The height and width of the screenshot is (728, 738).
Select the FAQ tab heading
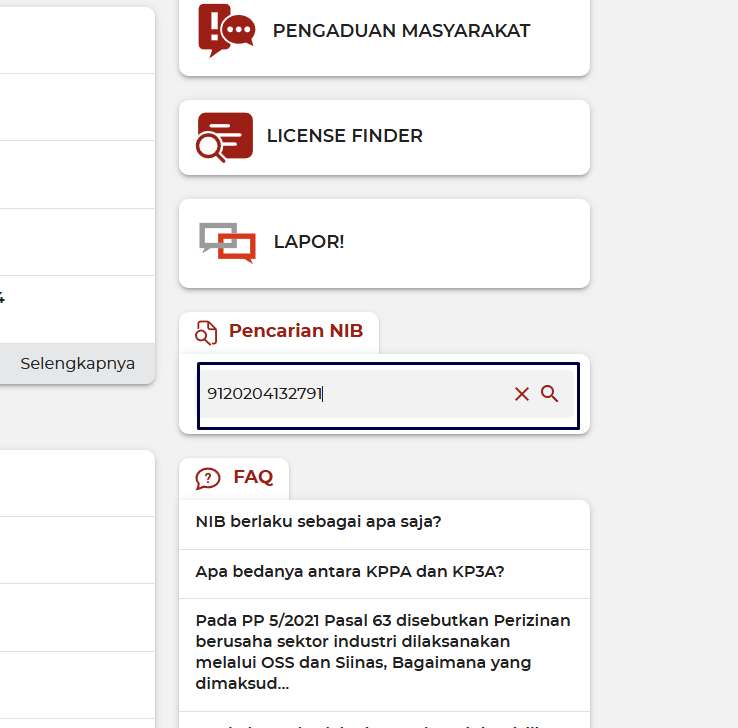[x=253, y=477]
